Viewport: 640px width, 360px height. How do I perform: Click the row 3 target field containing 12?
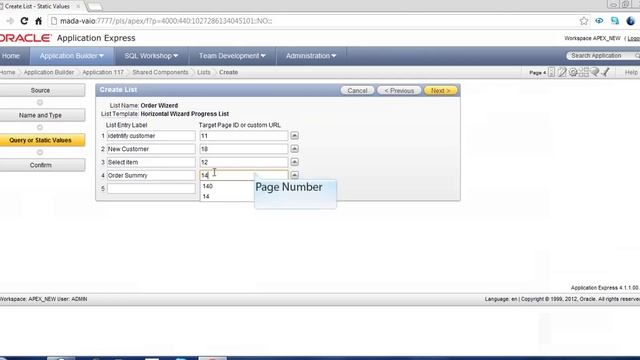244,162
